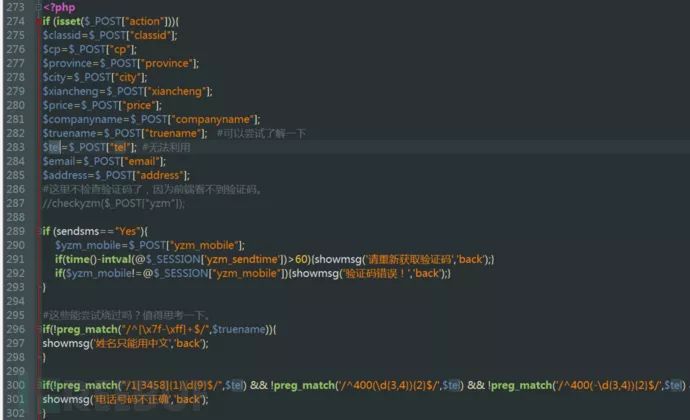The width and height of the screenshot is (690, 420).
Task: Click the preg_match $truename regex line
Action: tap(159, 329)
